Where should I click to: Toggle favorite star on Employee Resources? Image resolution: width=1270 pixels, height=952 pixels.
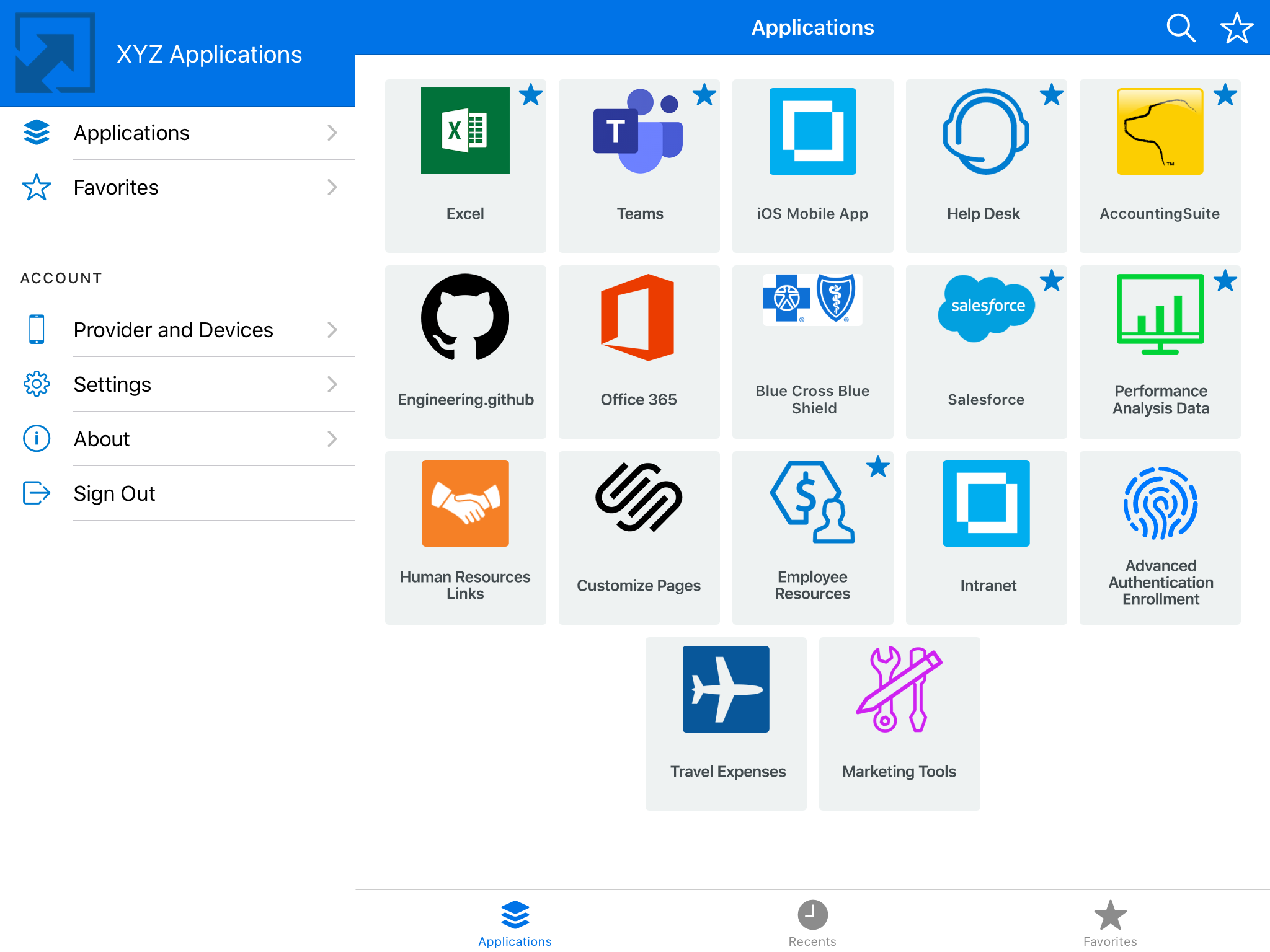(878, 467)
